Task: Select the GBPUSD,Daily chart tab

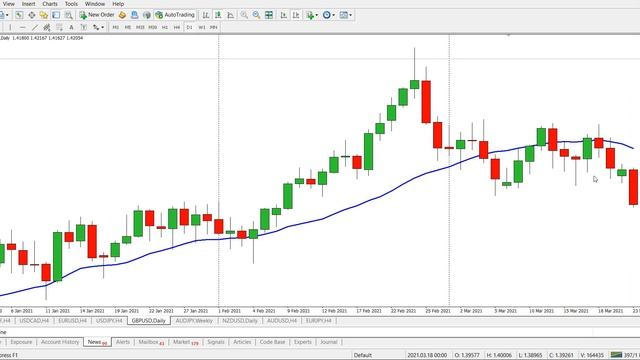Action: coord(149,321)
